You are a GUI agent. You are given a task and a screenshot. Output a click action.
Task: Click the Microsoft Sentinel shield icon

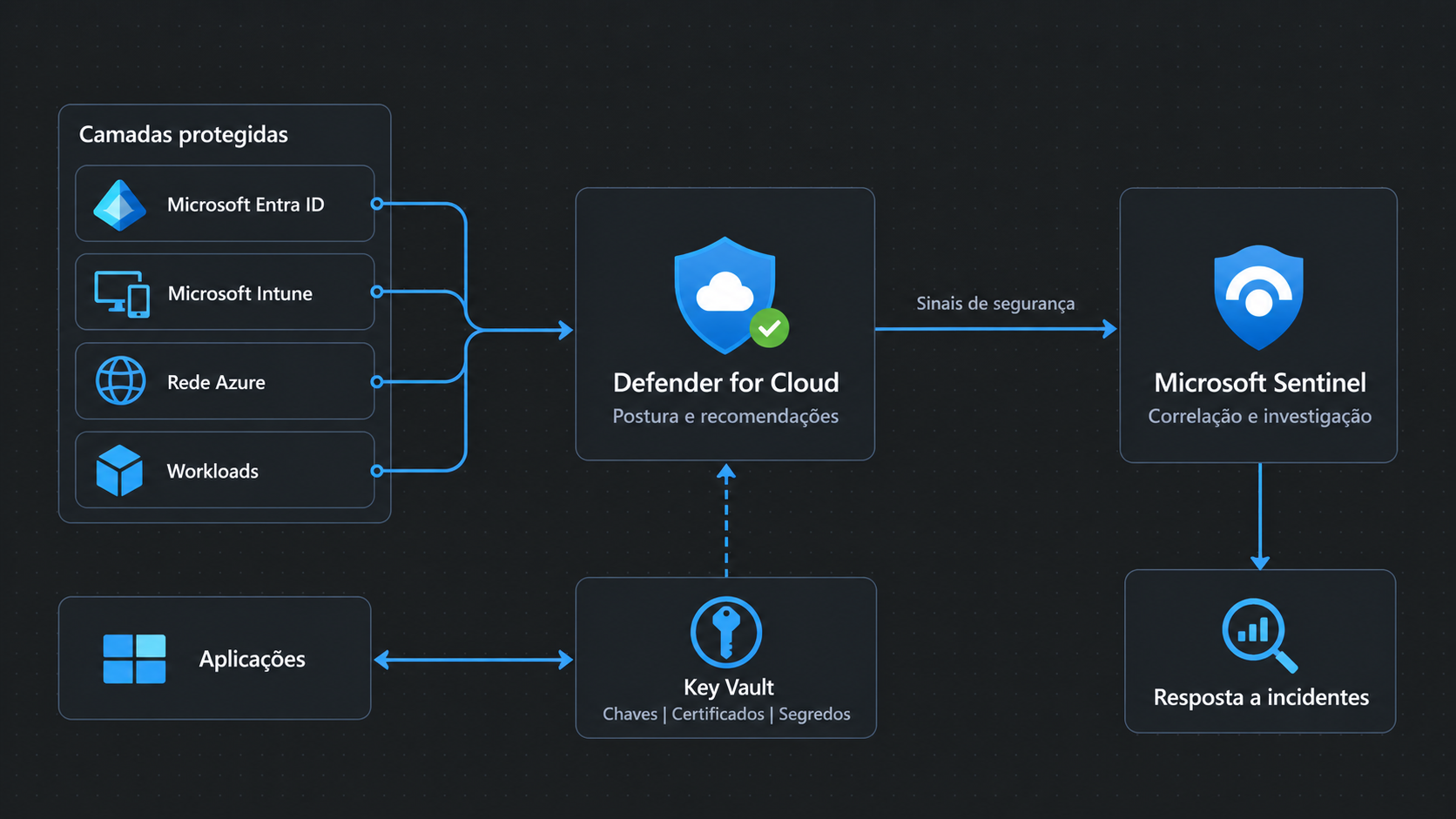pyautogui.click(x=1258, y=298)
